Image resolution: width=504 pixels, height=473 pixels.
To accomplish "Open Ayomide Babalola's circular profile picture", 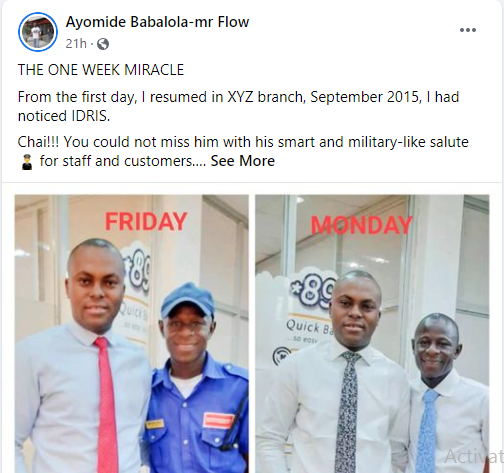I will [x=38, y=32].
